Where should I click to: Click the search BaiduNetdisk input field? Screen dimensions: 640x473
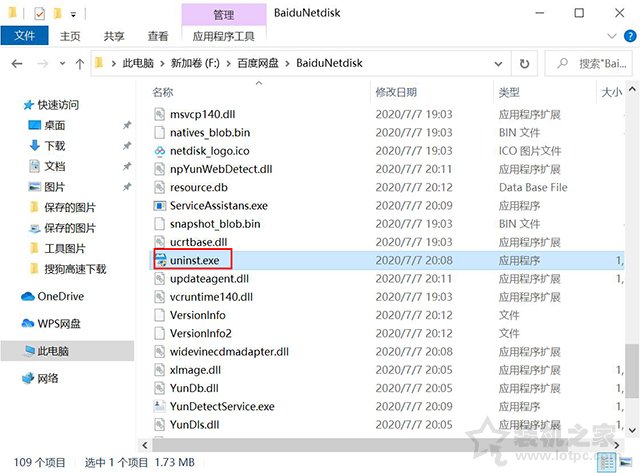588,63
